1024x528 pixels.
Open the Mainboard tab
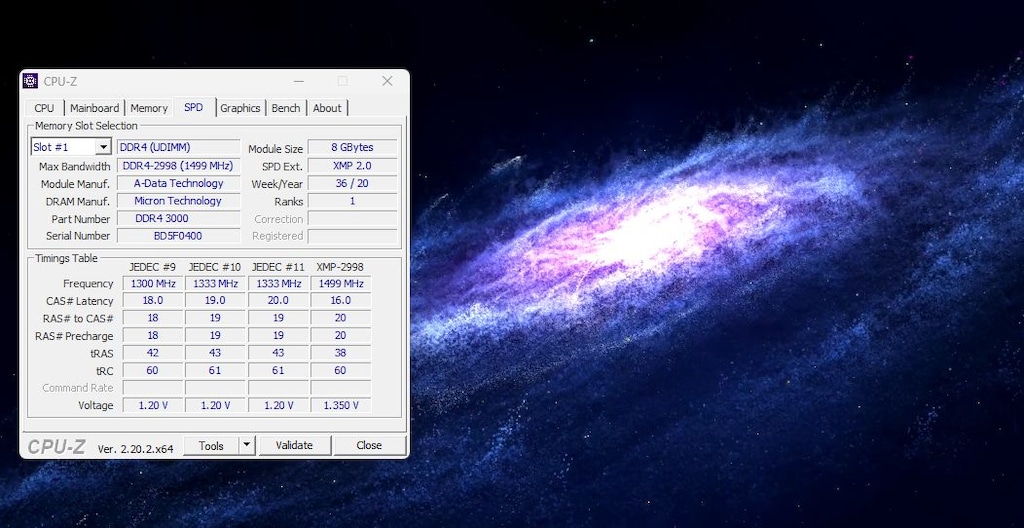pos(95,108)
